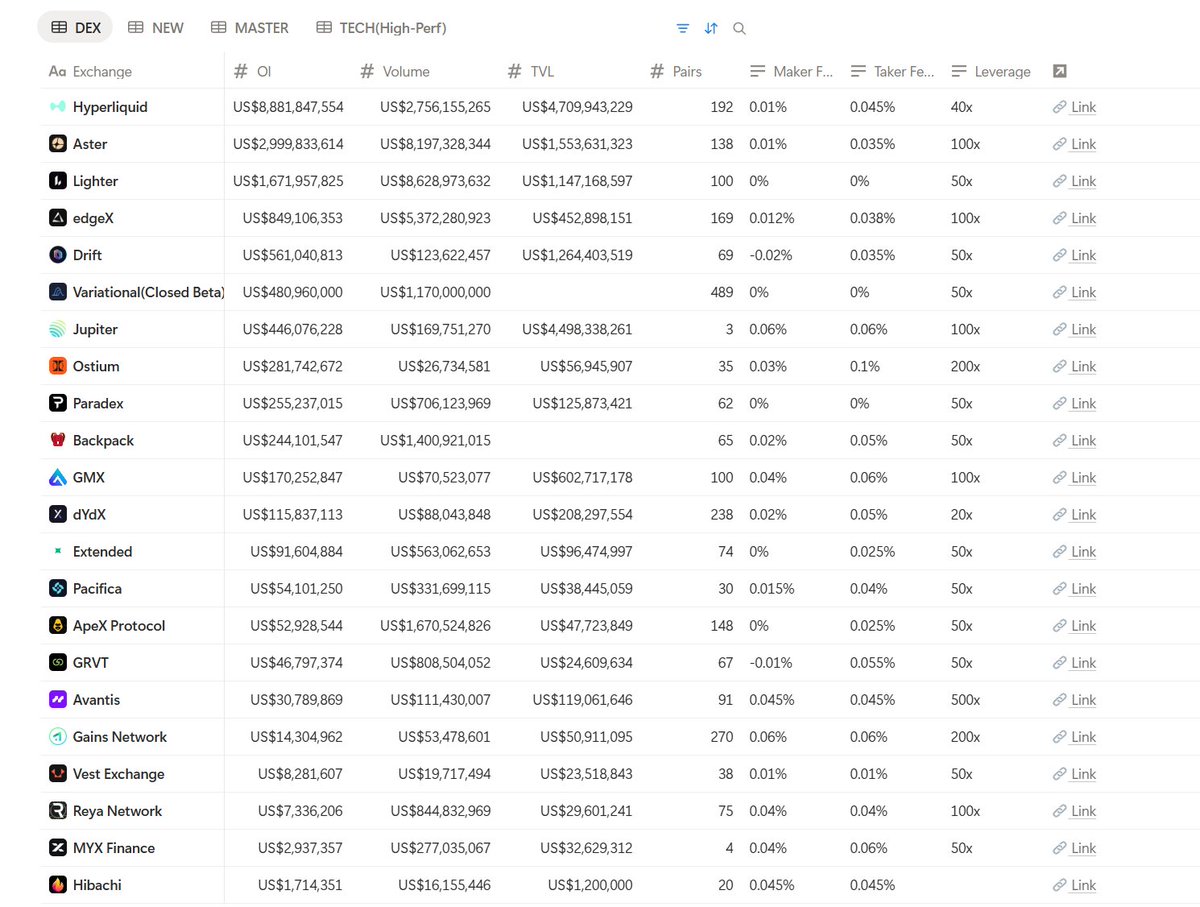Switch to the NEW view tab
This screenshot has height=907, width=1200.
(156, 28)
